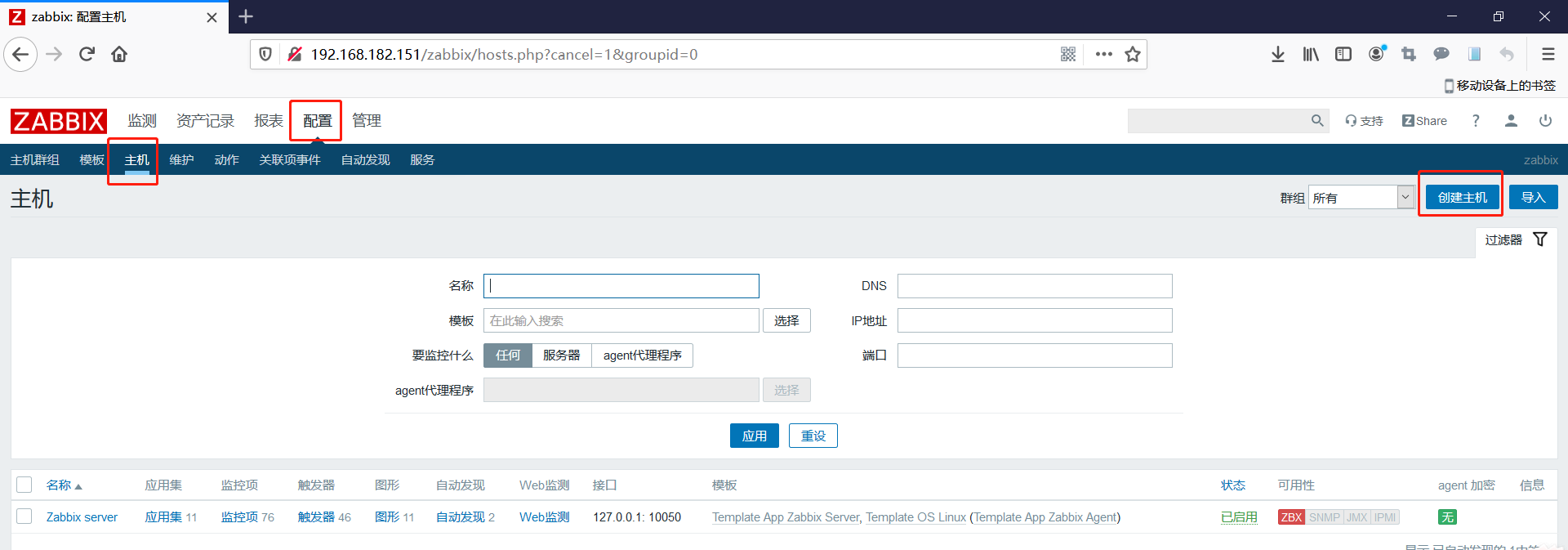Viewport: 1568px width, 550px height.
Task: Close the zabbix browser tab
Action: [212, 17]
